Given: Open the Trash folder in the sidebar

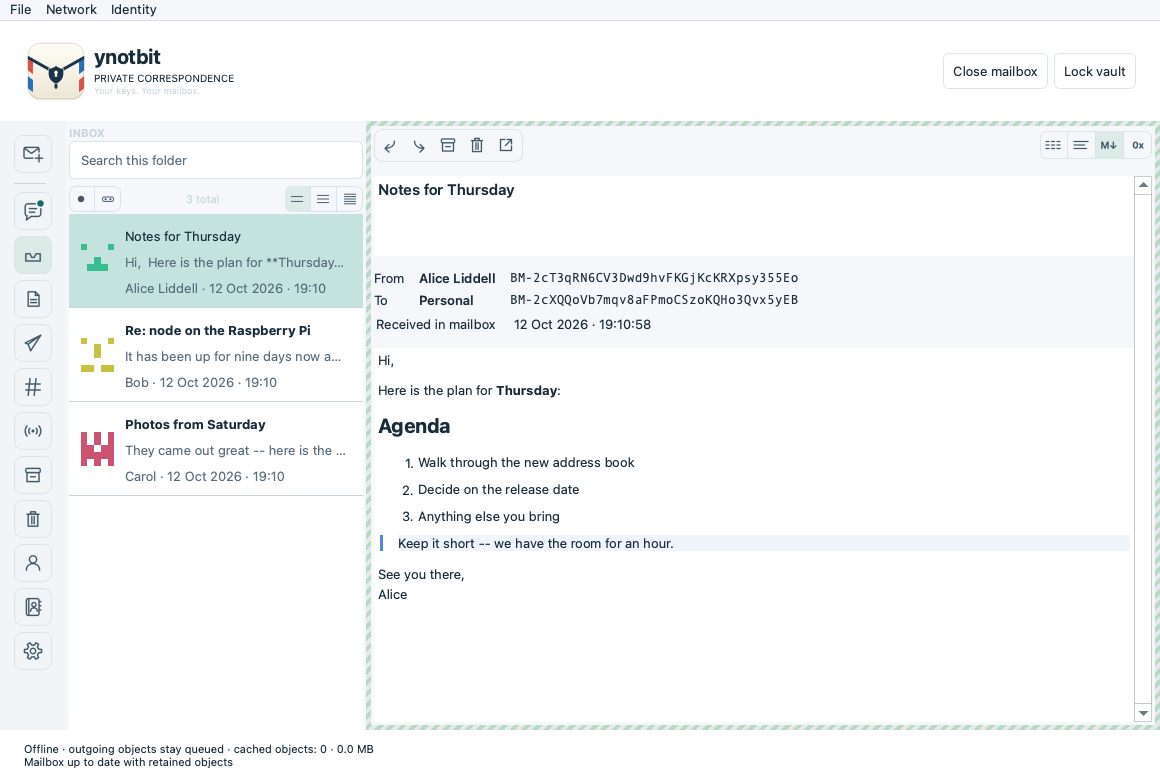Looking at the screenshot, I should pyautogui.click(x=33, y=519).
